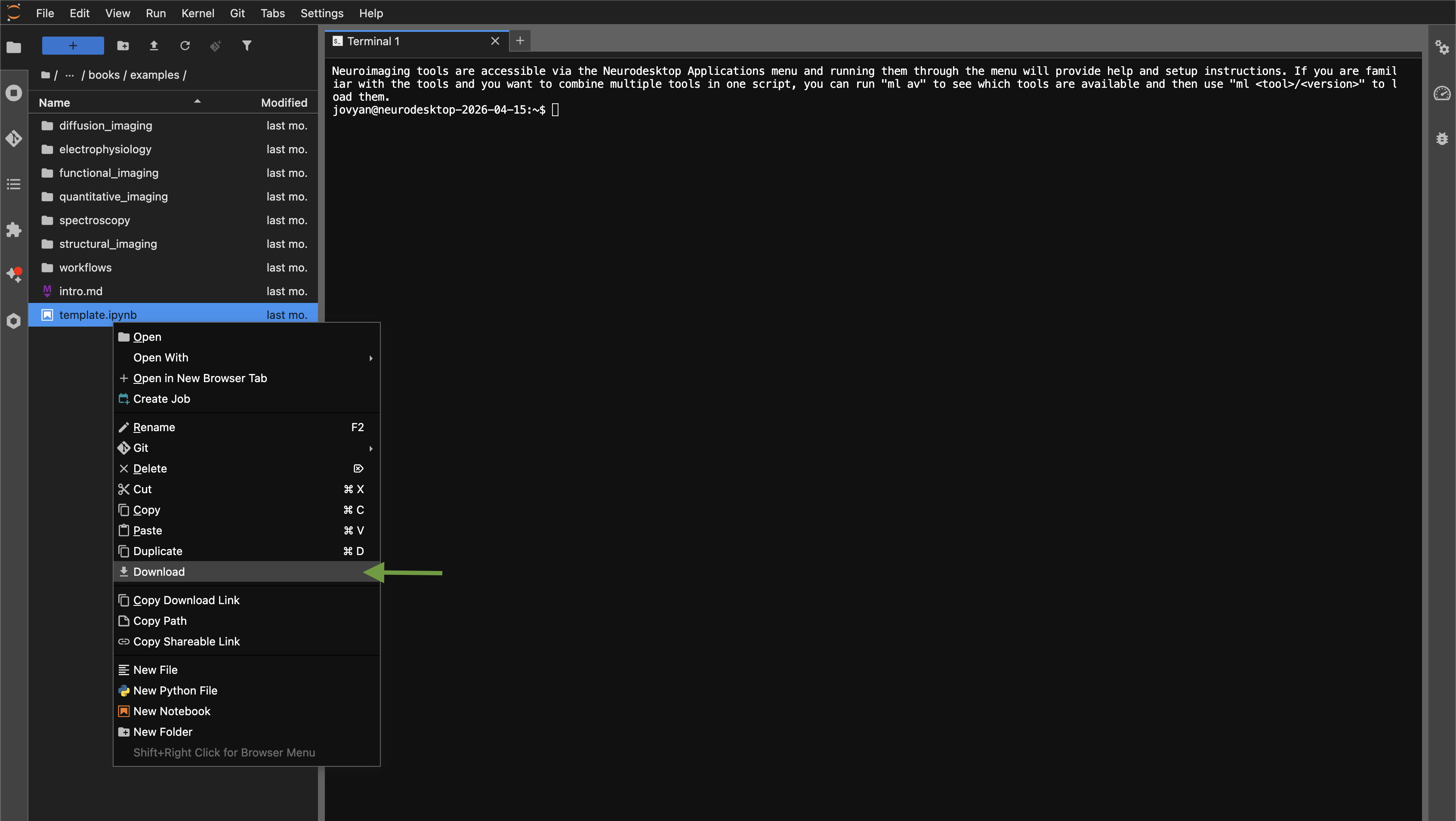Open the system resources gauge panel

click(x=1442, y=94)
